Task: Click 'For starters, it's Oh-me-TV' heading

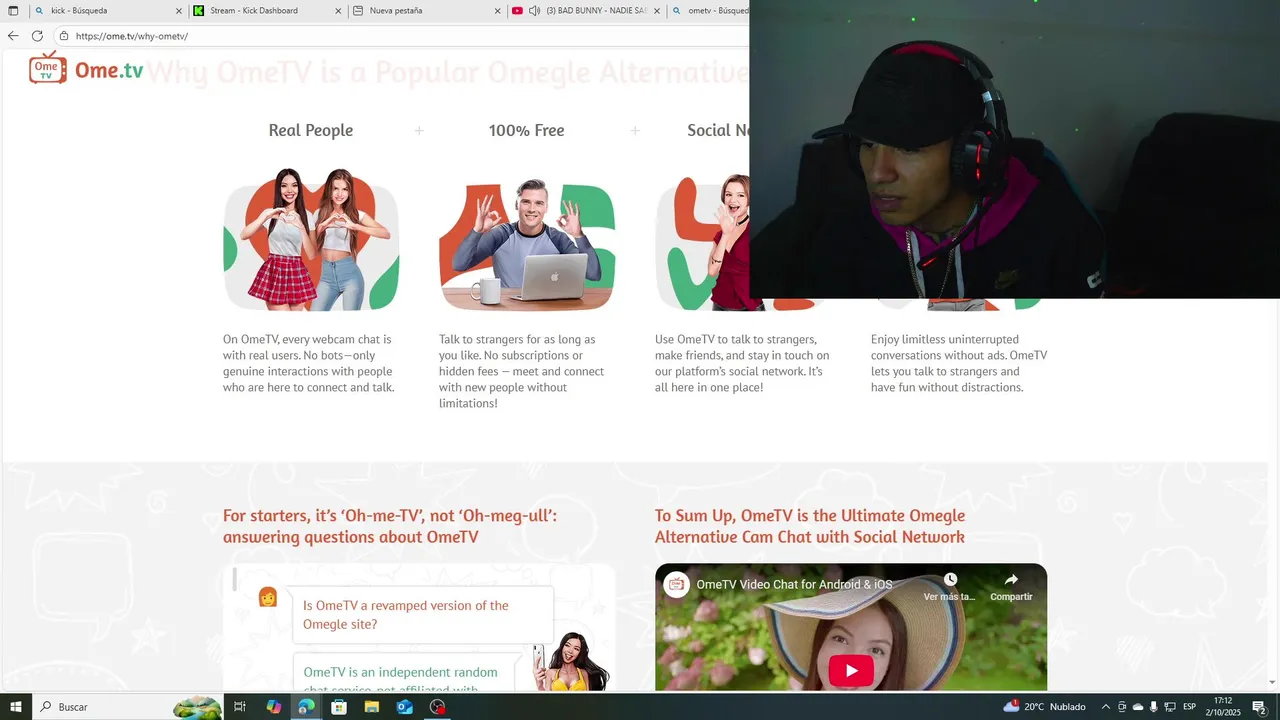Action: 390,526
